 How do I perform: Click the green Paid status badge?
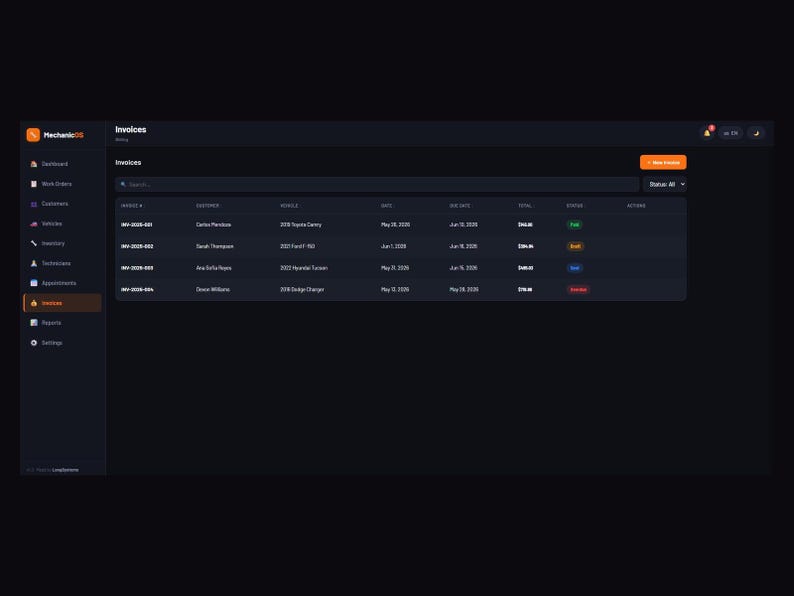[x=574, y=224]
